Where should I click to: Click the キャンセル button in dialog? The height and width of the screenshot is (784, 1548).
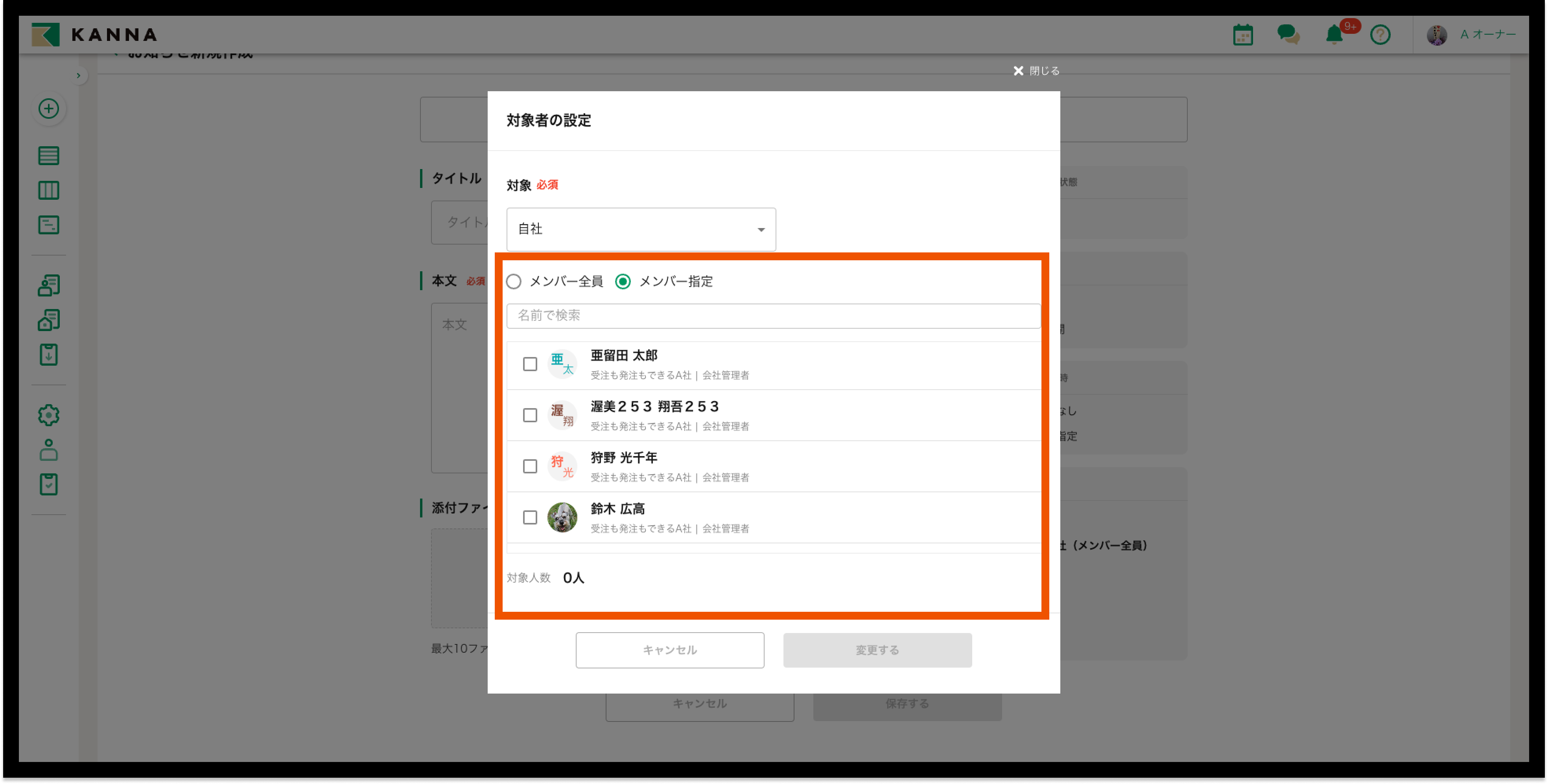click(x=669, y=650)
